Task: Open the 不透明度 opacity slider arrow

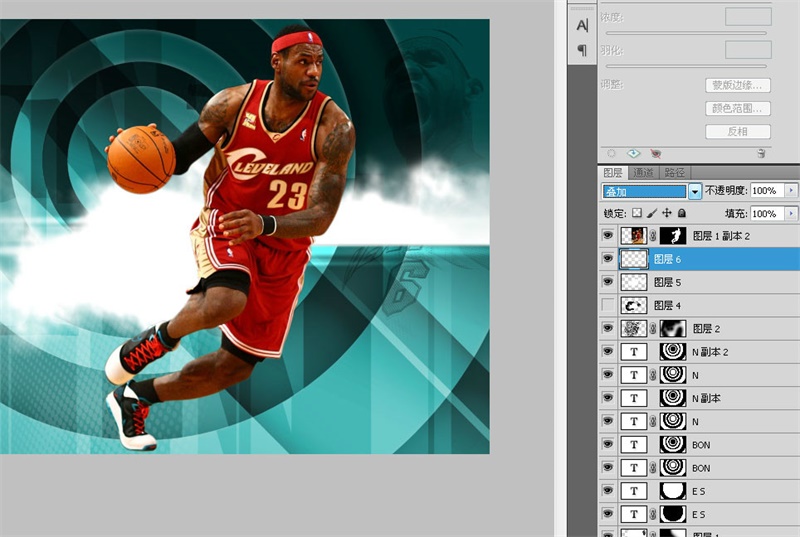Action: [792, 190]
